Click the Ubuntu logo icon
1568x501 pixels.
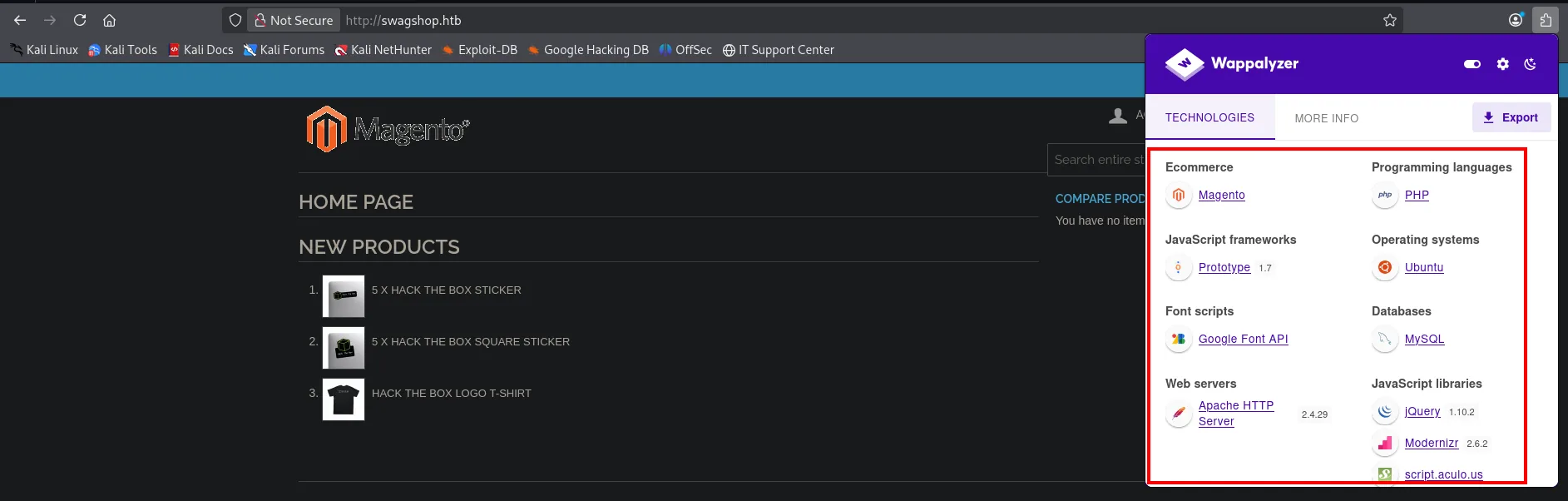[1385, 268]
